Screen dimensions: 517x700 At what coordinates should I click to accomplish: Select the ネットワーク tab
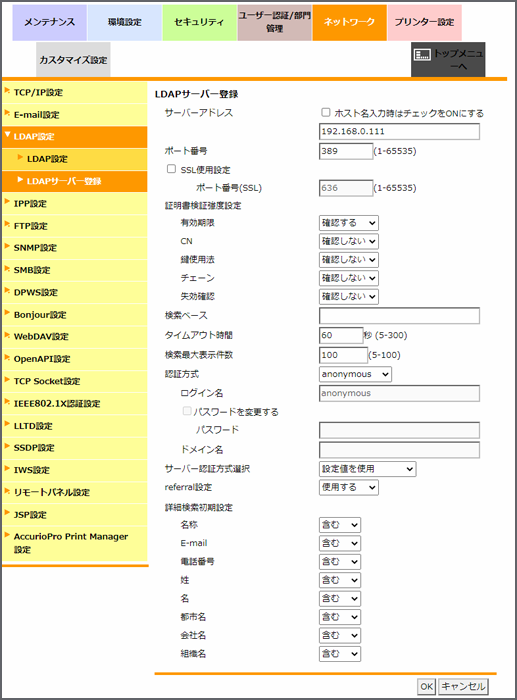[x=350, y=22]
